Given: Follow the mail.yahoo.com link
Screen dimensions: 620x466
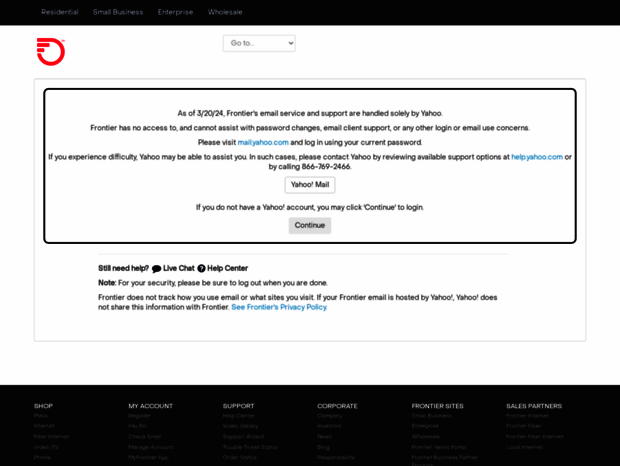Looking at the screenshot, I should [263, 142].
